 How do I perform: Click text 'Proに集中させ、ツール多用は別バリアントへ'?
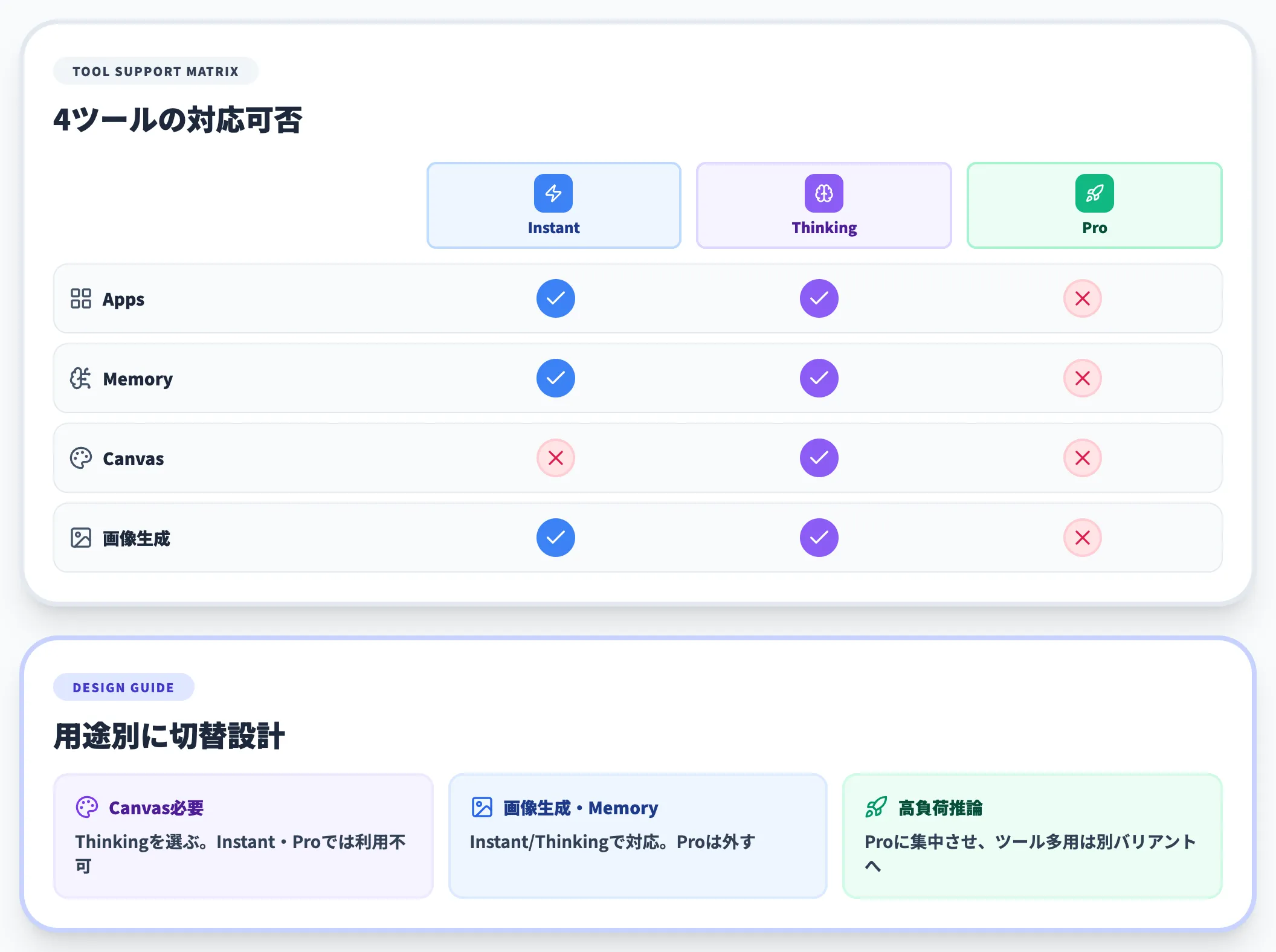pos(1030,854)
